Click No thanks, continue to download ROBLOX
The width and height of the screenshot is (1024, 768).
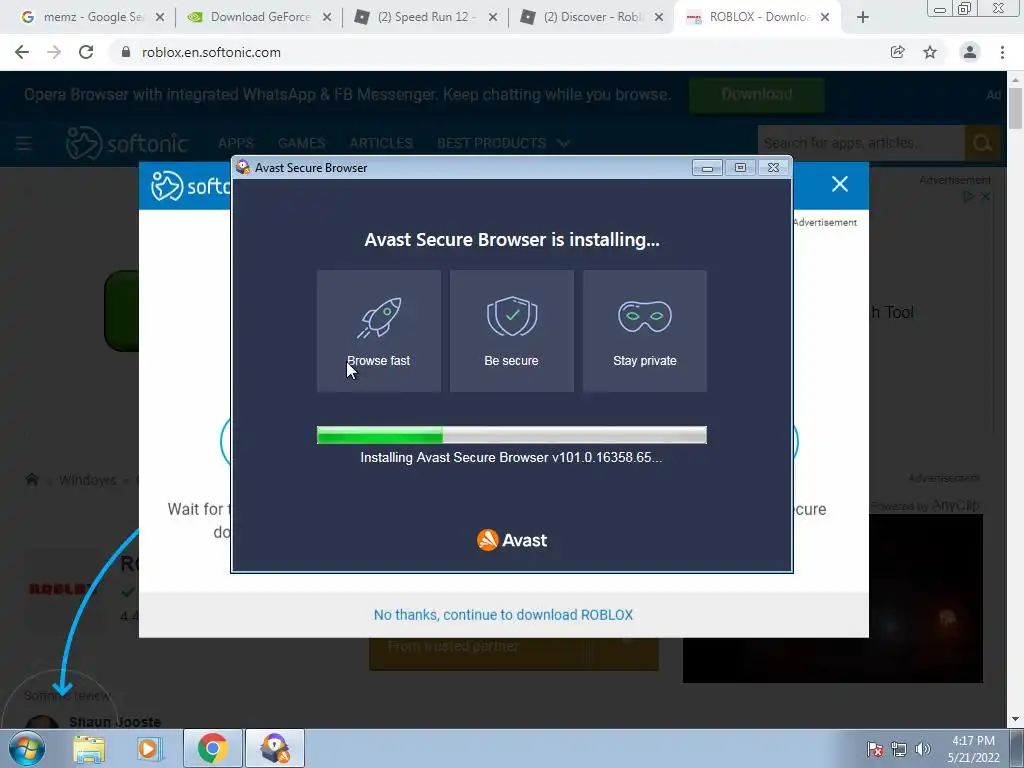503,615
